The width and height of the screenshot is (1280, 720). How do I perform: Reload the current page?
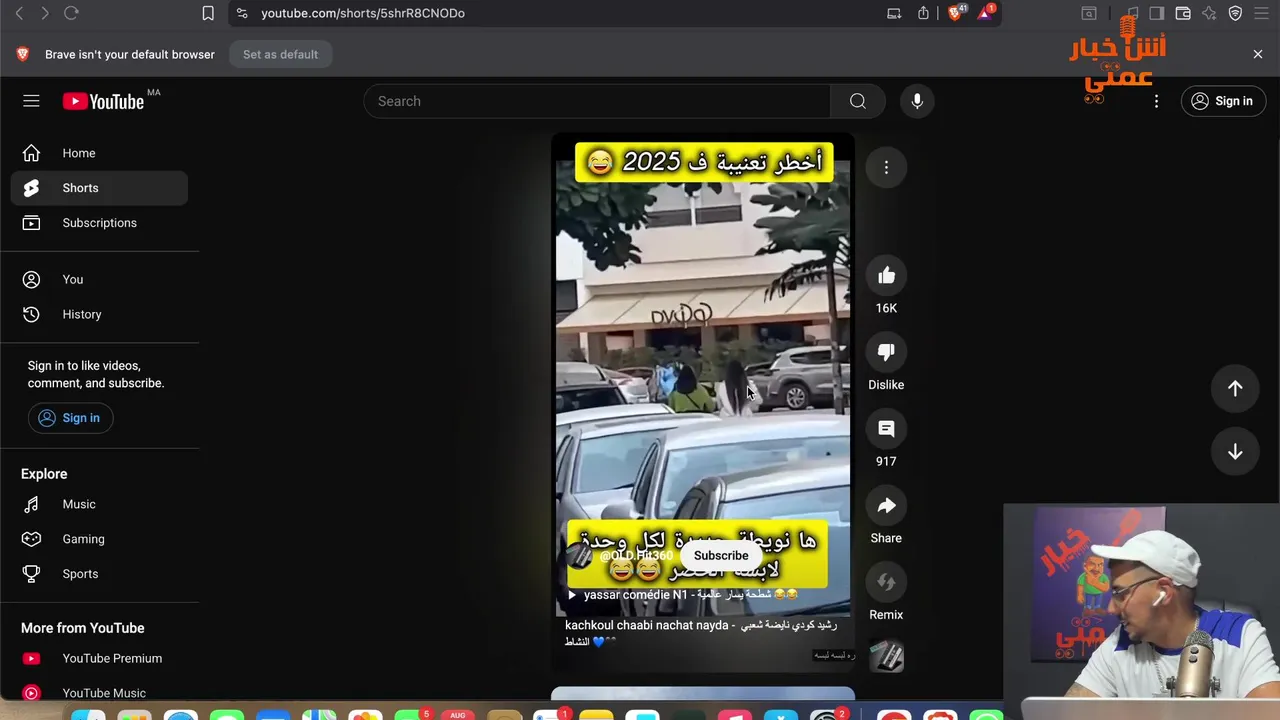(71, 13)
